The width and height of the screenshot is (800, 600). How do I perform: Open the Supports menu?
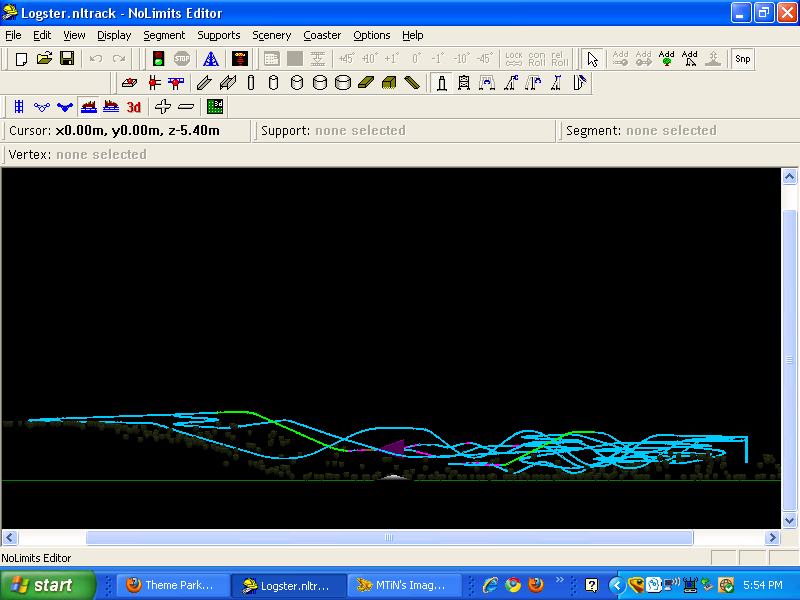pos(218,35)
